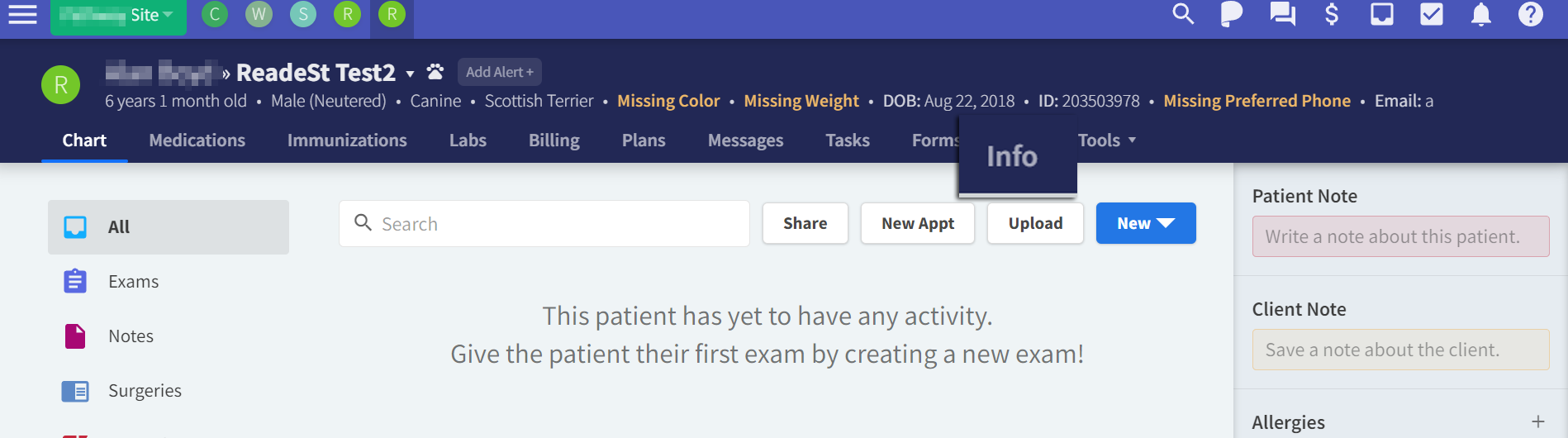Open the notifications bell
Viewport: 1568px width, 438px height.
[1481, 14]
